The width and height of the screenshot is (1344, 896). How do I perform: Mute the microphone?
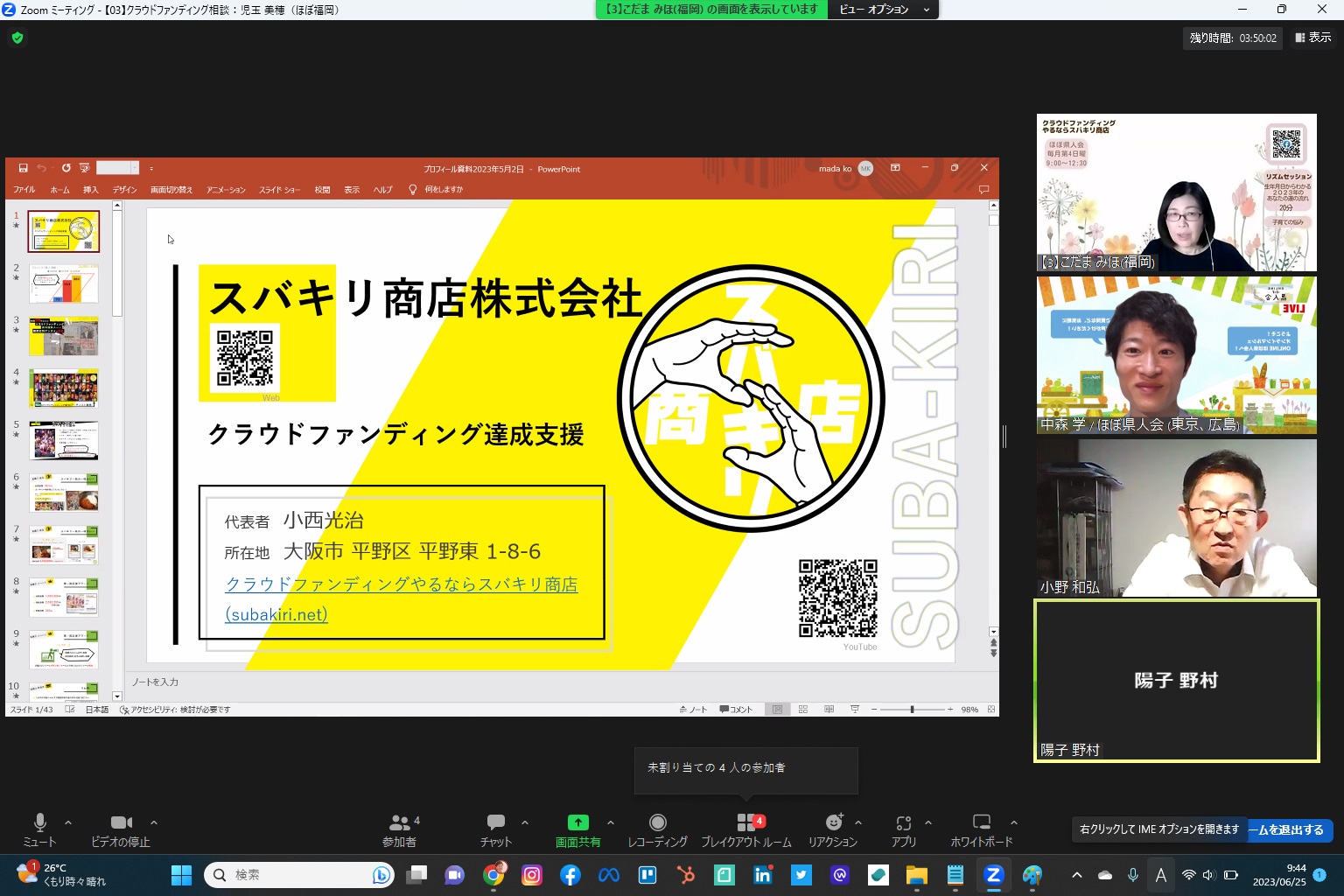(39, 822)
